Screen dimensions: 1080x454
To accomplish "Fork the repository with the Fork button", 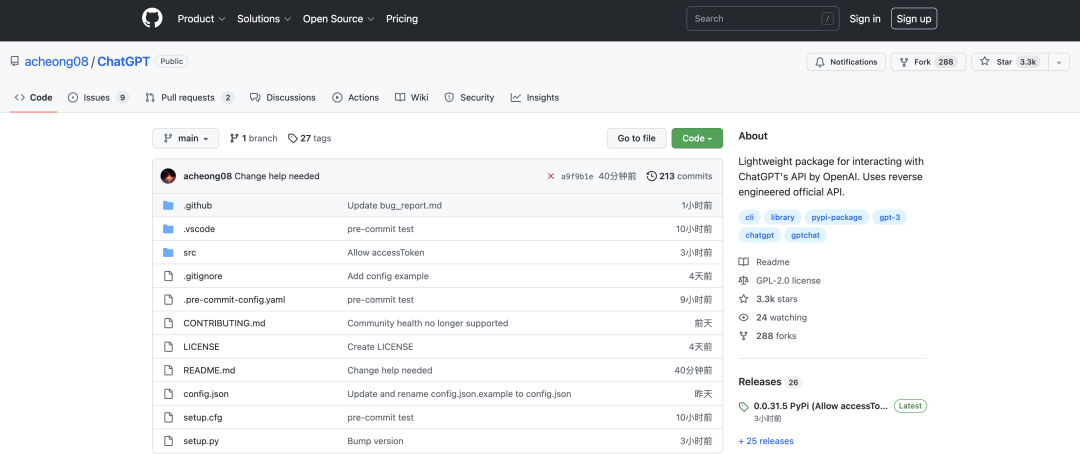I will click(x=928, y=62).
